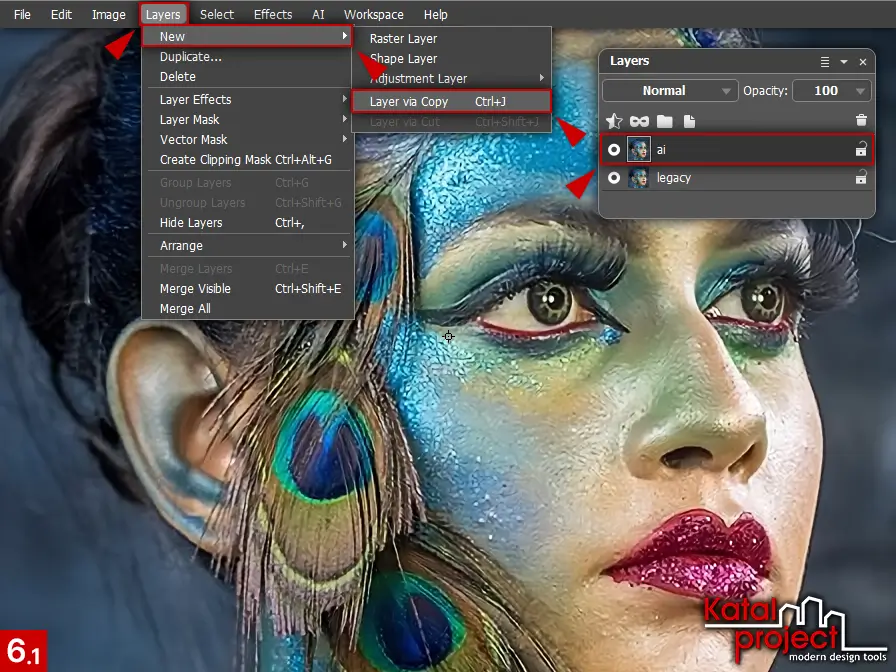This screenshot has height=672, width=896.
Task: Click the new layer page icon
Action: coord(689,121)
